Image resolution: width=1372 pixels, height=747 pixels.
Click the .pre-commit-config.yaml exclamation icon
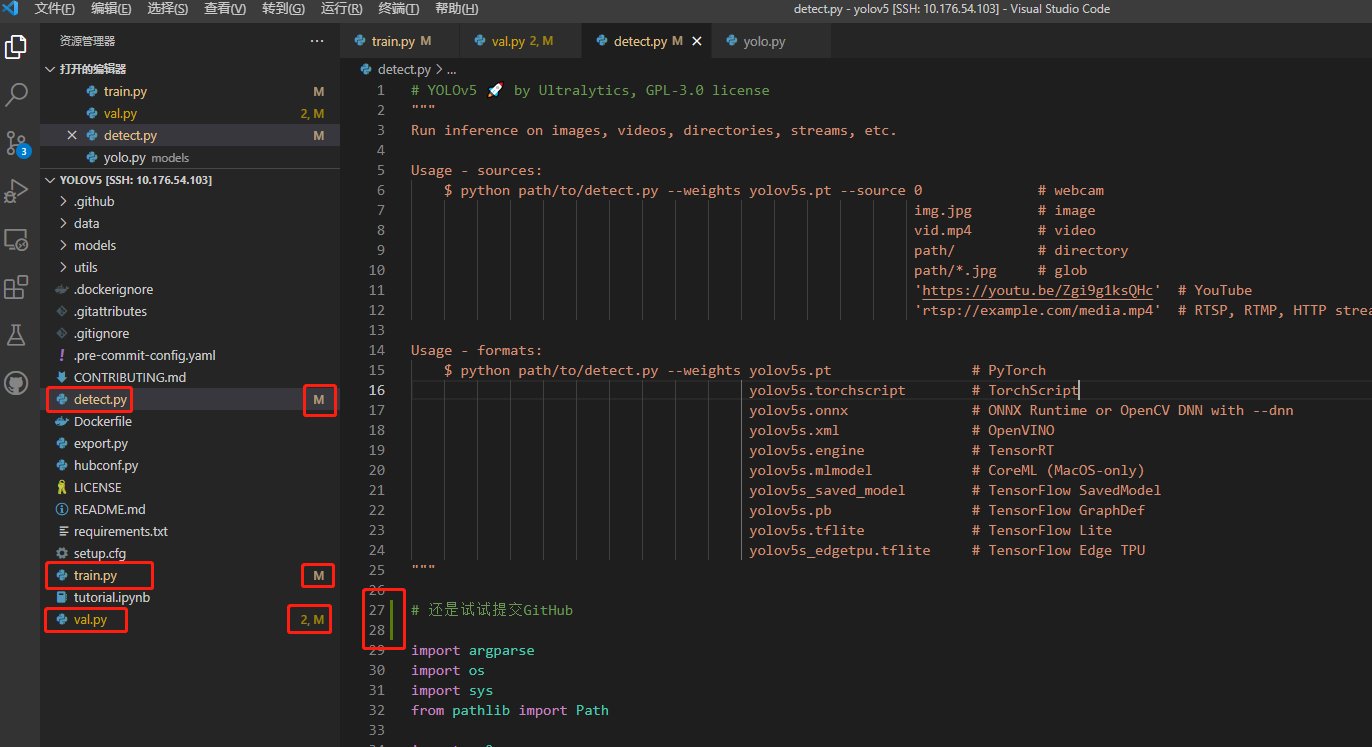pos(62,355)
